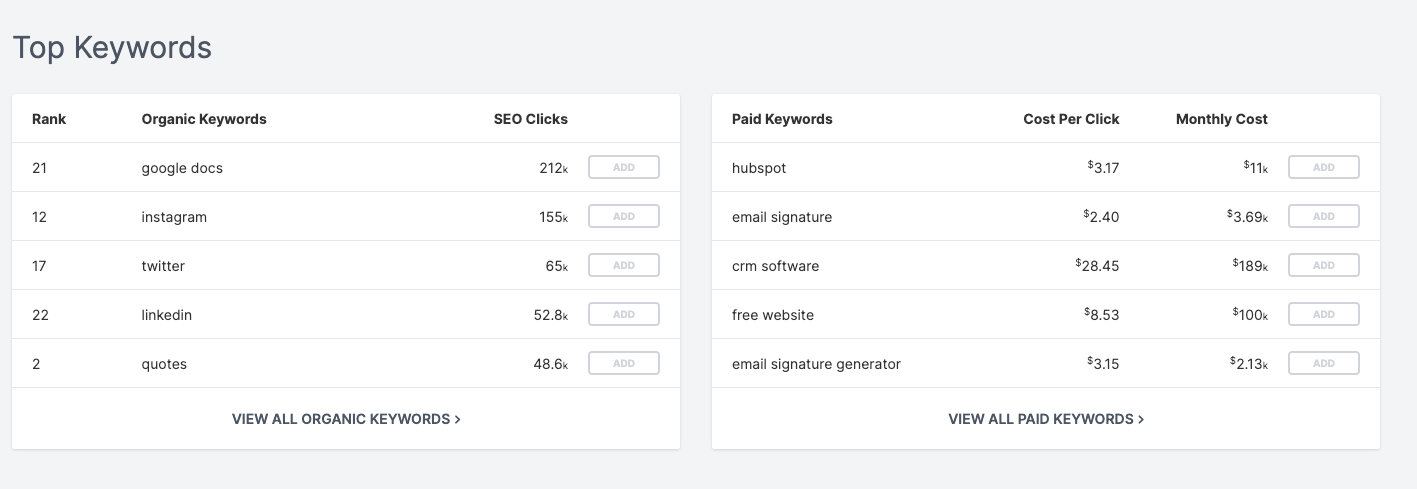This screenshot has width=1417, height=489.
Task: Select the hubspot paid keyword
Action: tap(759, 168)
